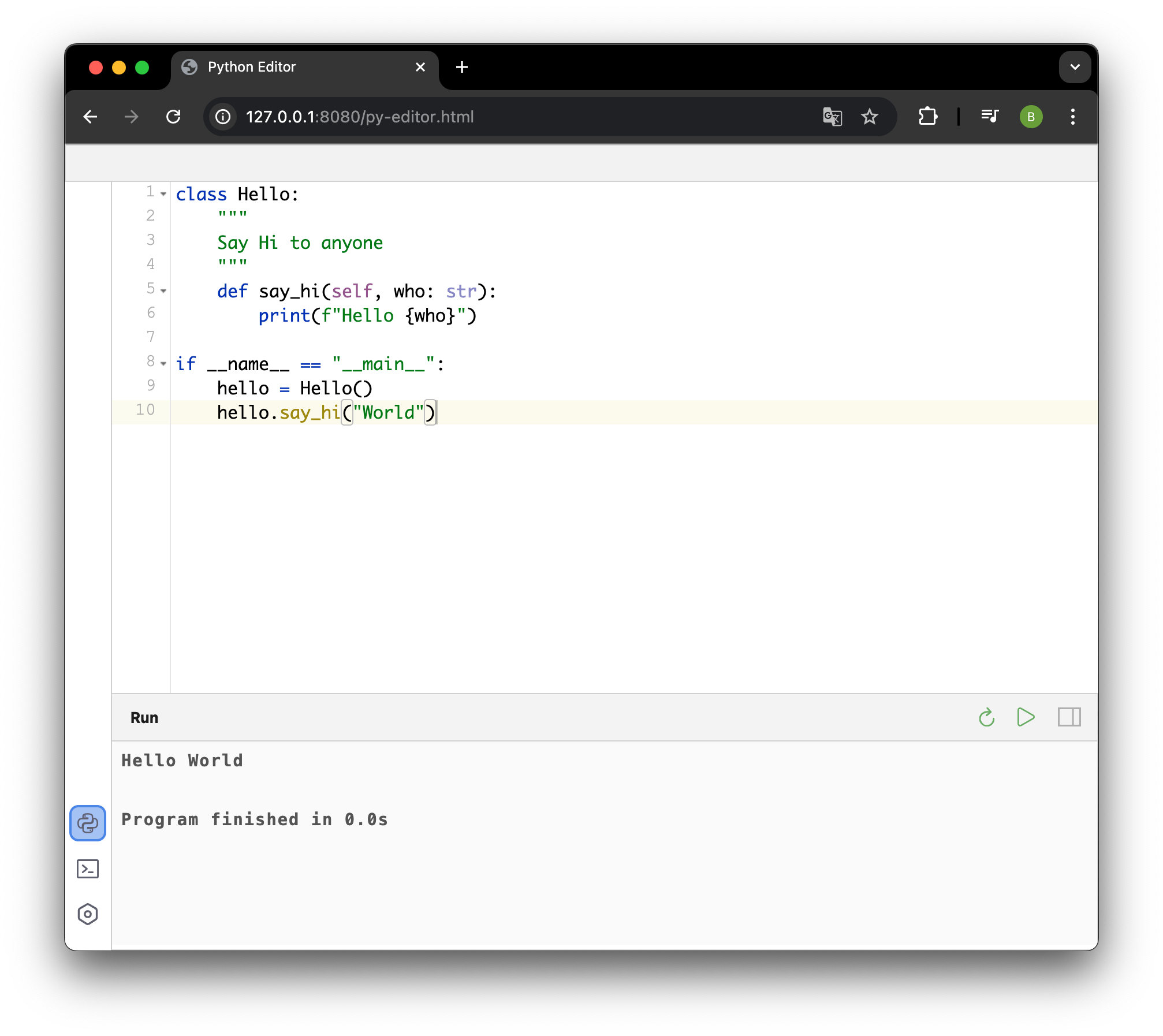Click line number 7 in the gutter
The image size is (1163, 1036).
[151, 337]
